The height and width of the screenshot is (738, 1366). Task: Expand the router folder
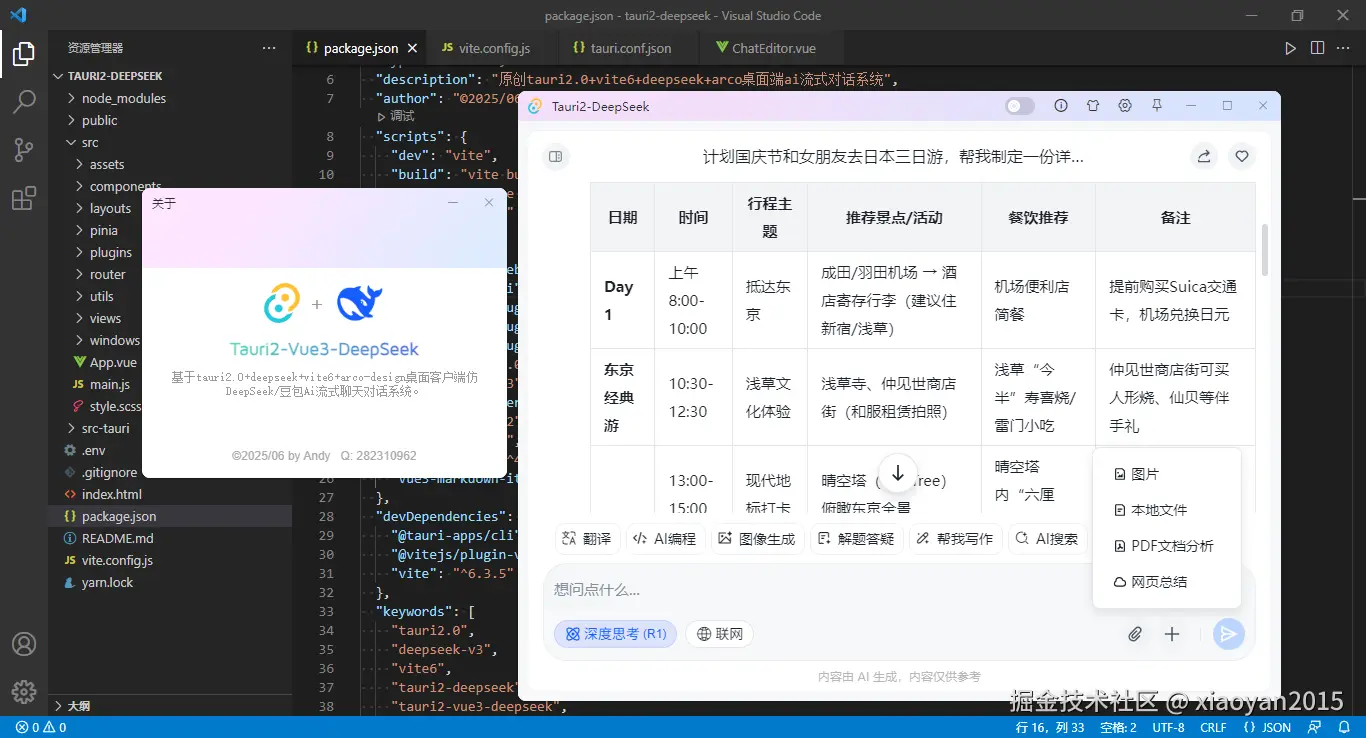tap(107, 274)
